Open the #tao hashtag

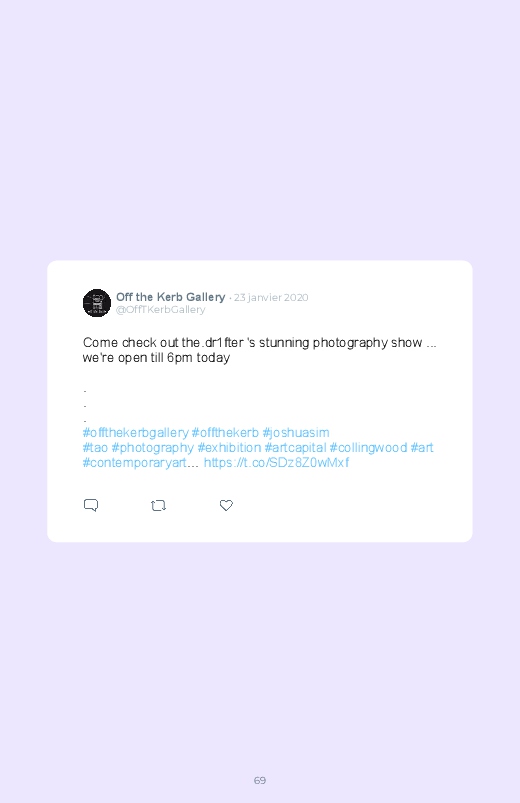tap(95, 448)
